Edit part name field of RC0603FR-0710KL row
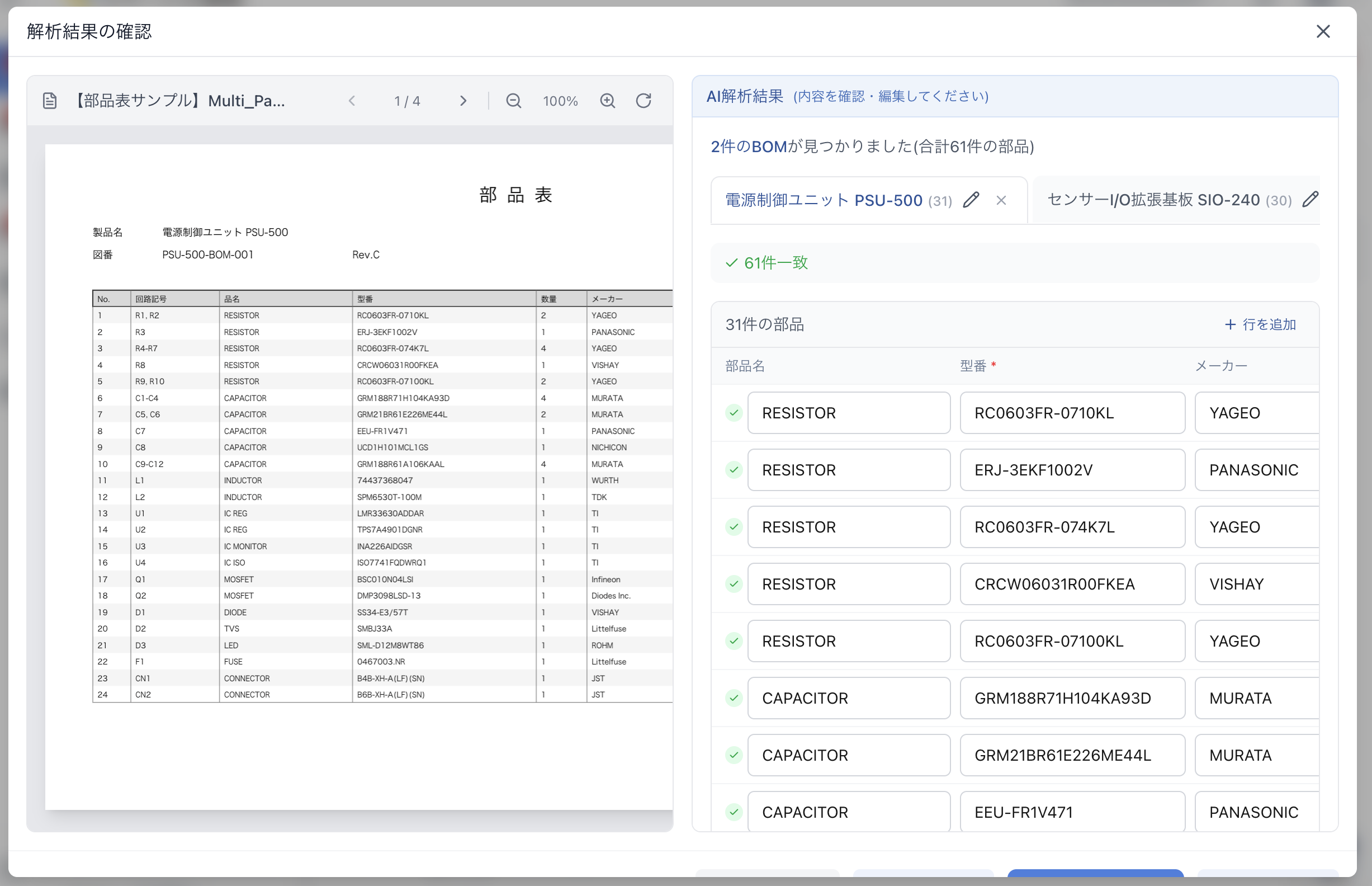 pos(849,412)
